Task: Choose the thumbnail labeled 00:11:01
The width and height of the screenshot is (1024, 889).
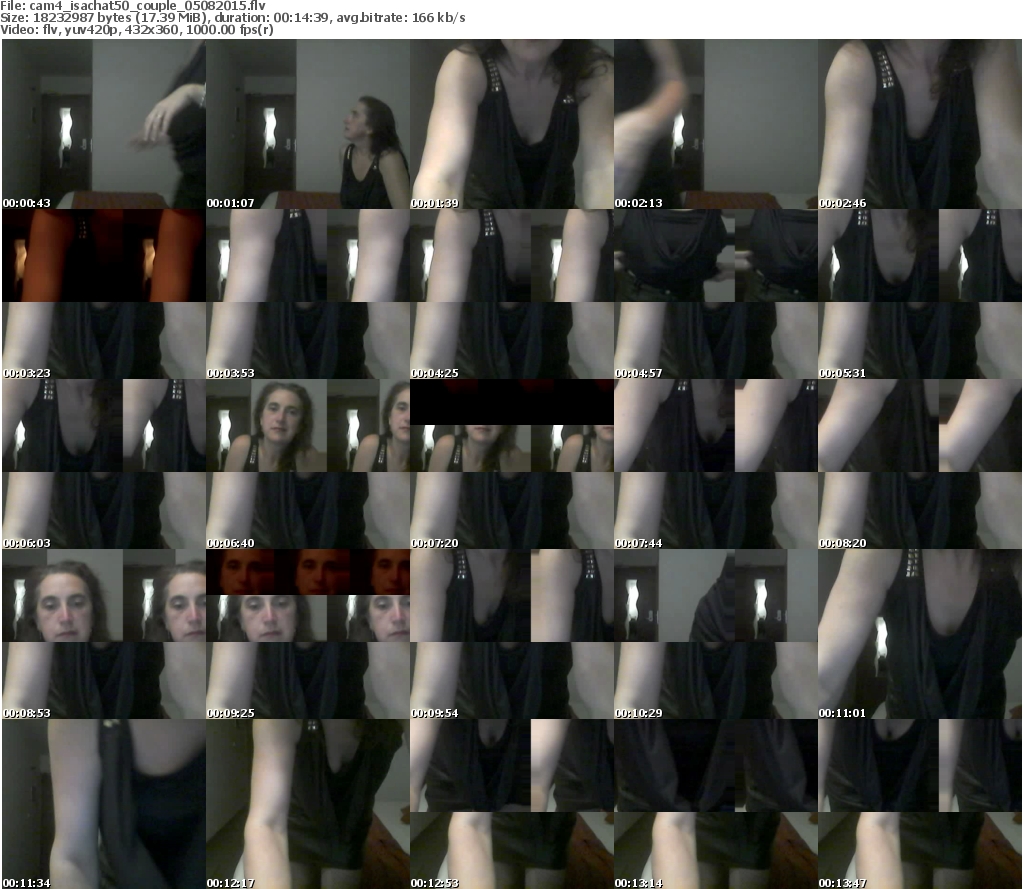Action: tap(920, 634)
